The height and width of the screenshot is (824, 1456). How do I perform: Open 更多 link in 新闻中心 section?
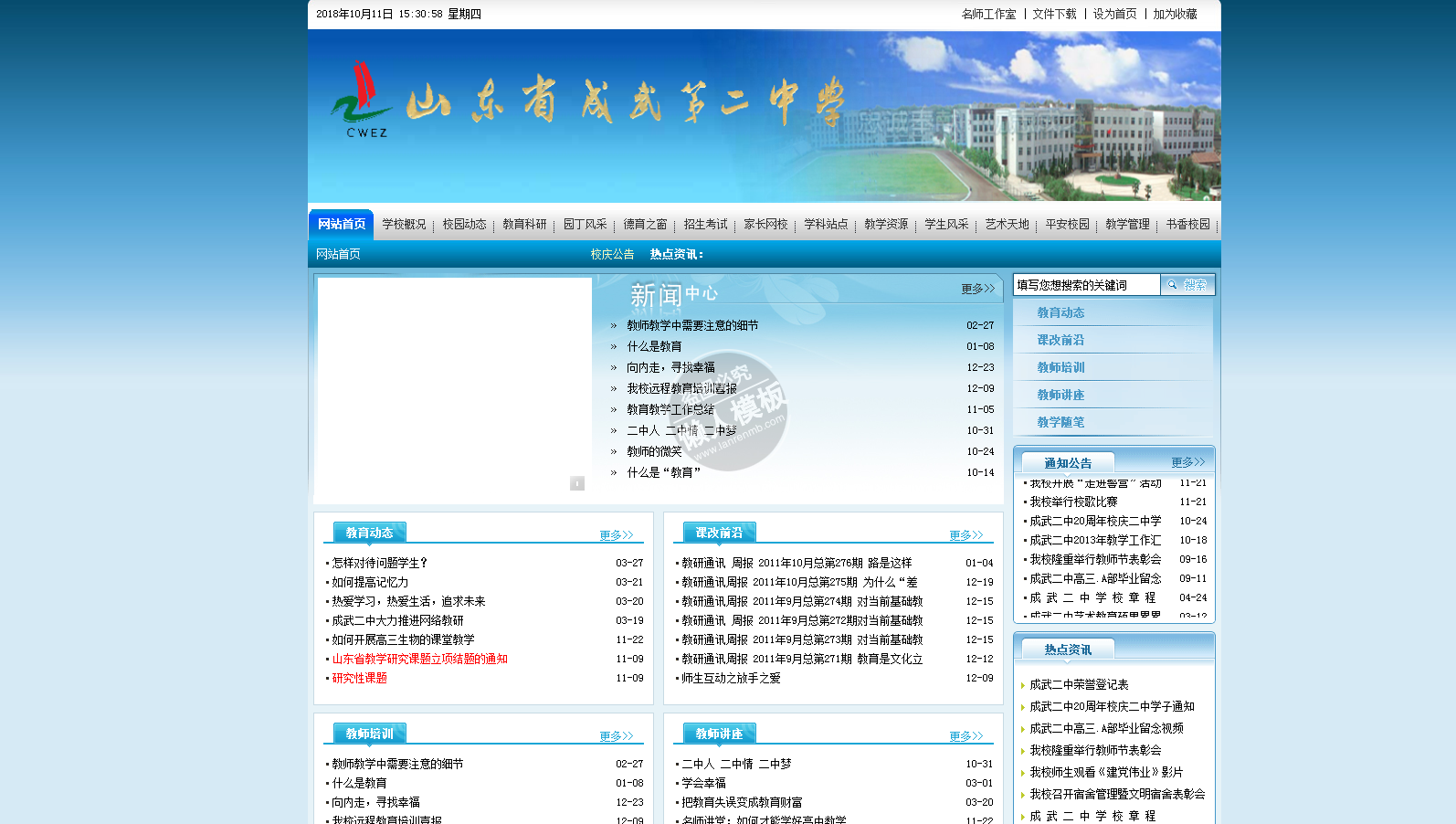[x=976, y=289]
